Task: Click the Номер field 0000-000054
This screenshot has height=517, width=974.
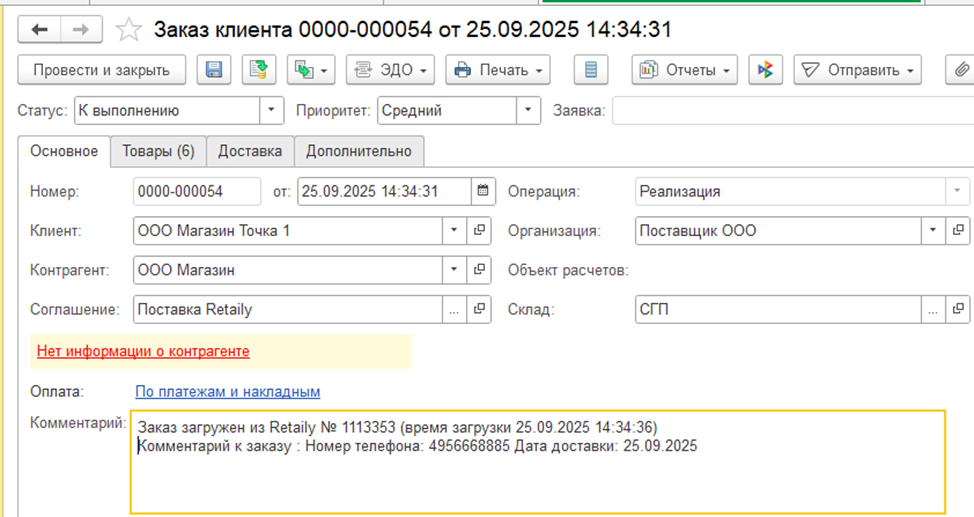Action: [197, 191]
